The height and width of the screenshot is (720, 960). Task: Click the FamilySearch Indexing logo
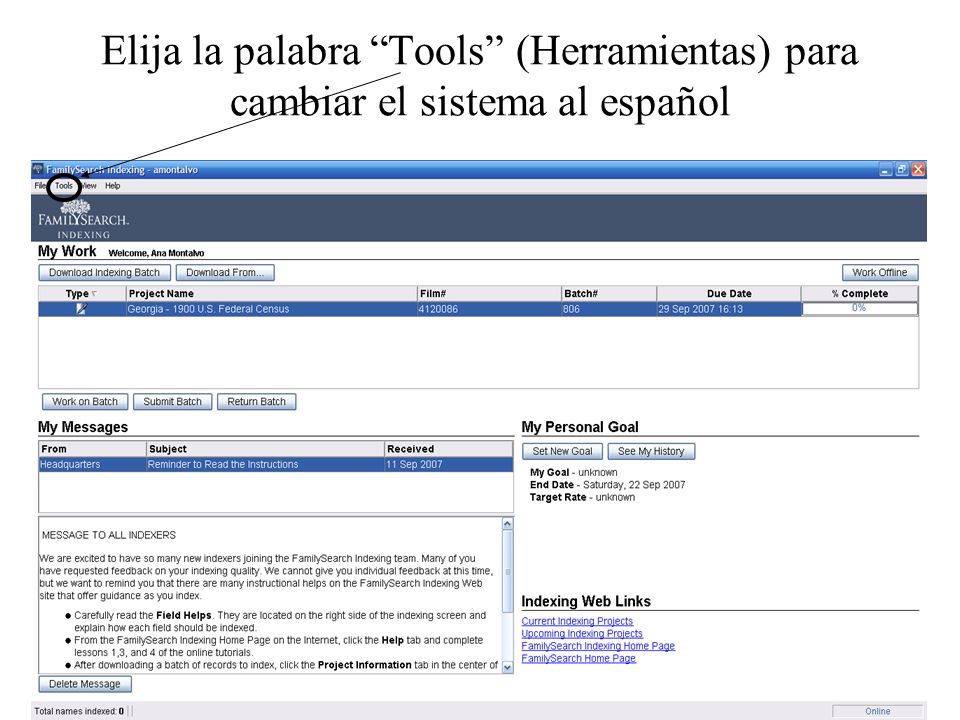click(83, 219)
